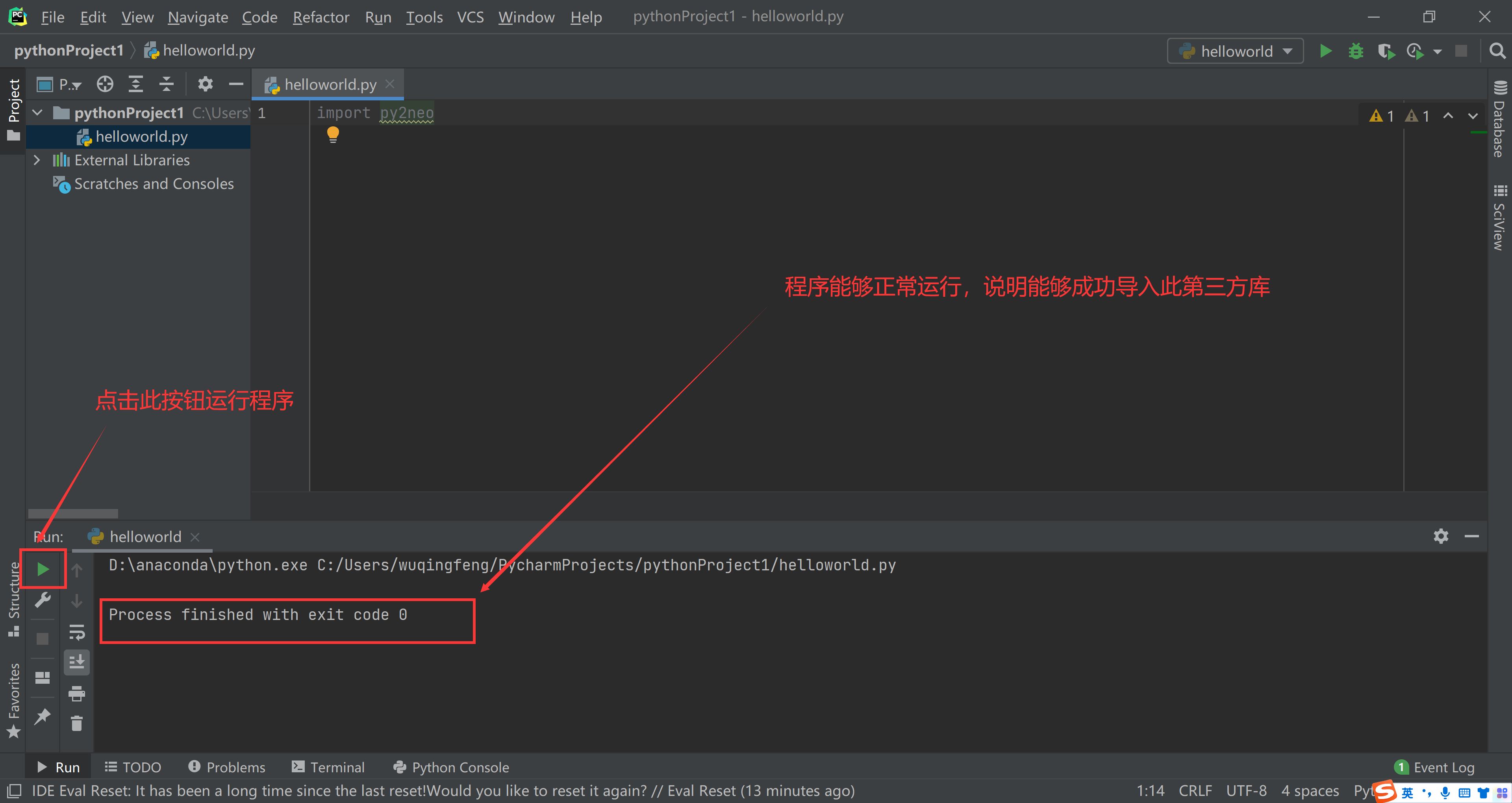Print the console output
The image size is (1512, 803).
77,693
